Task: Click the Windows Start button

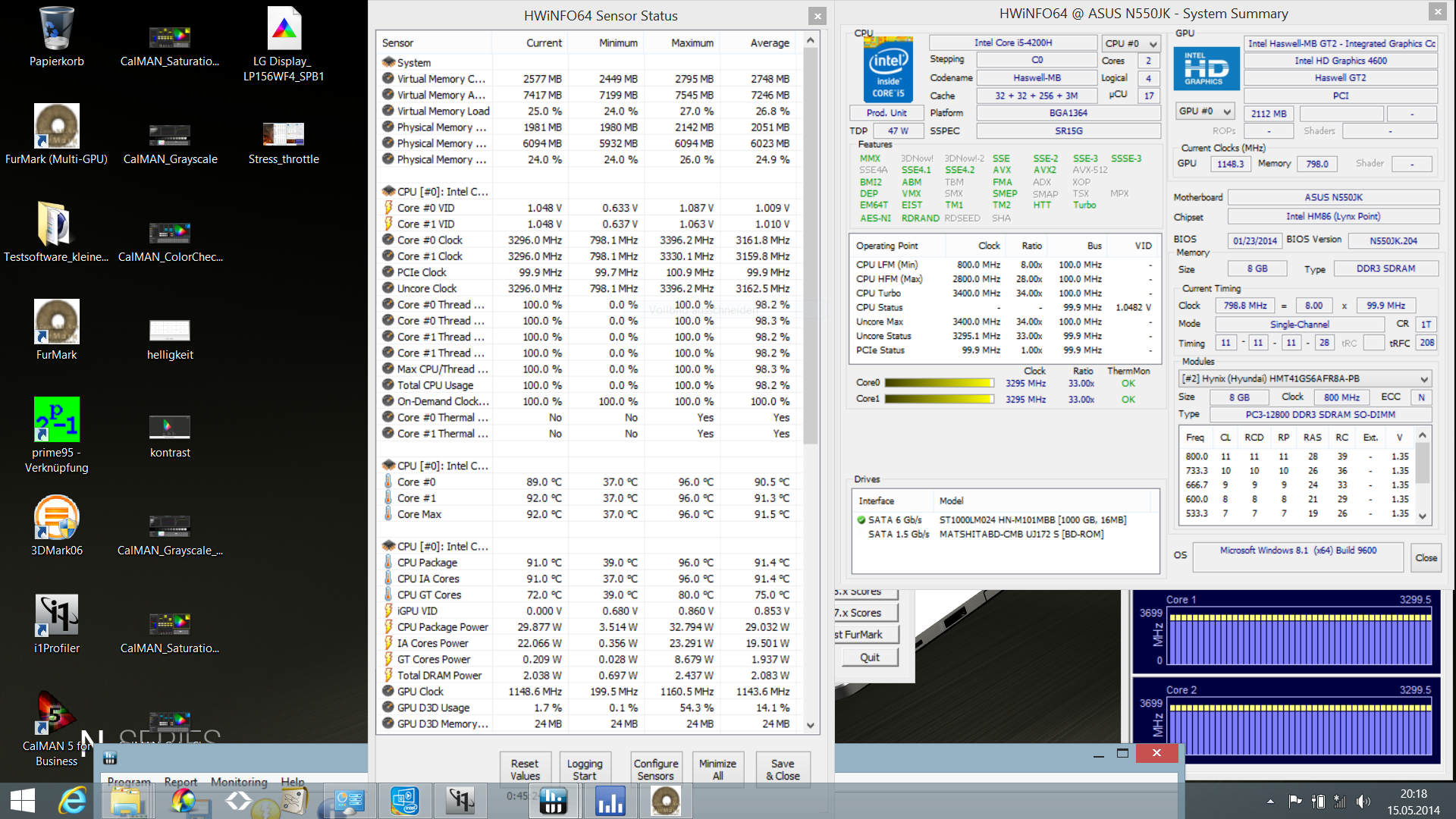Action: (x=23, y=801)
